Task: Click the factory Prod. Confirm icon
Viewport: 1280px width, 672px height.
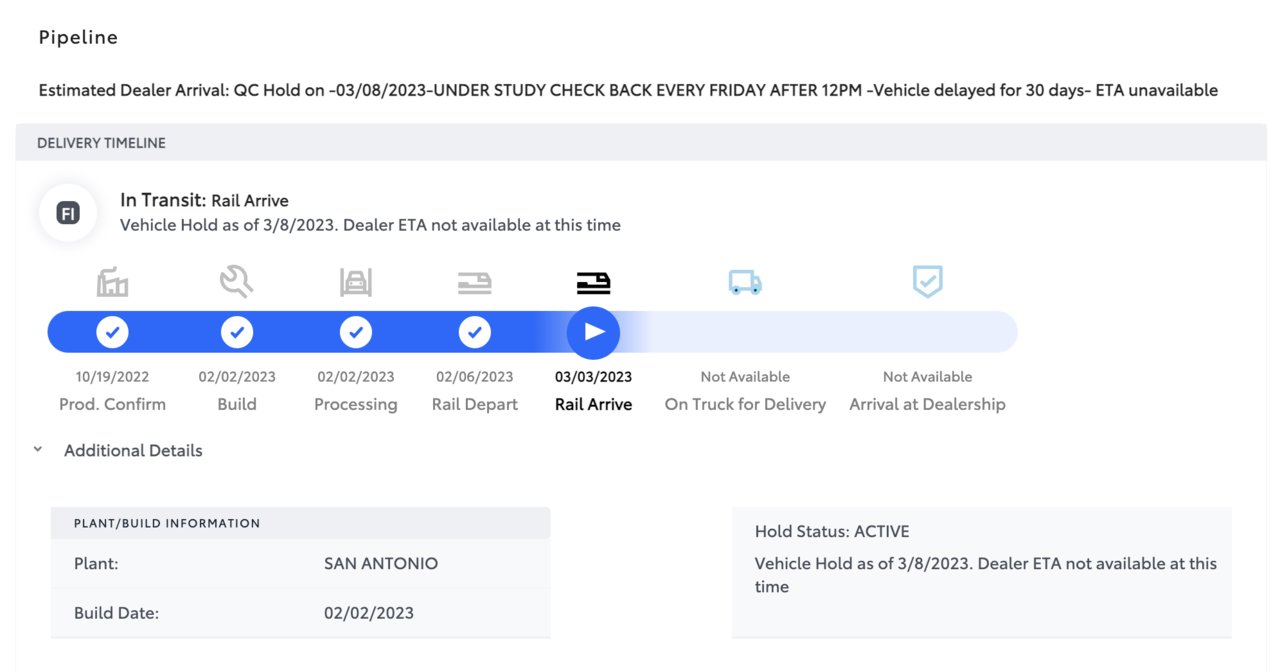Action: [x=112, y=283]
